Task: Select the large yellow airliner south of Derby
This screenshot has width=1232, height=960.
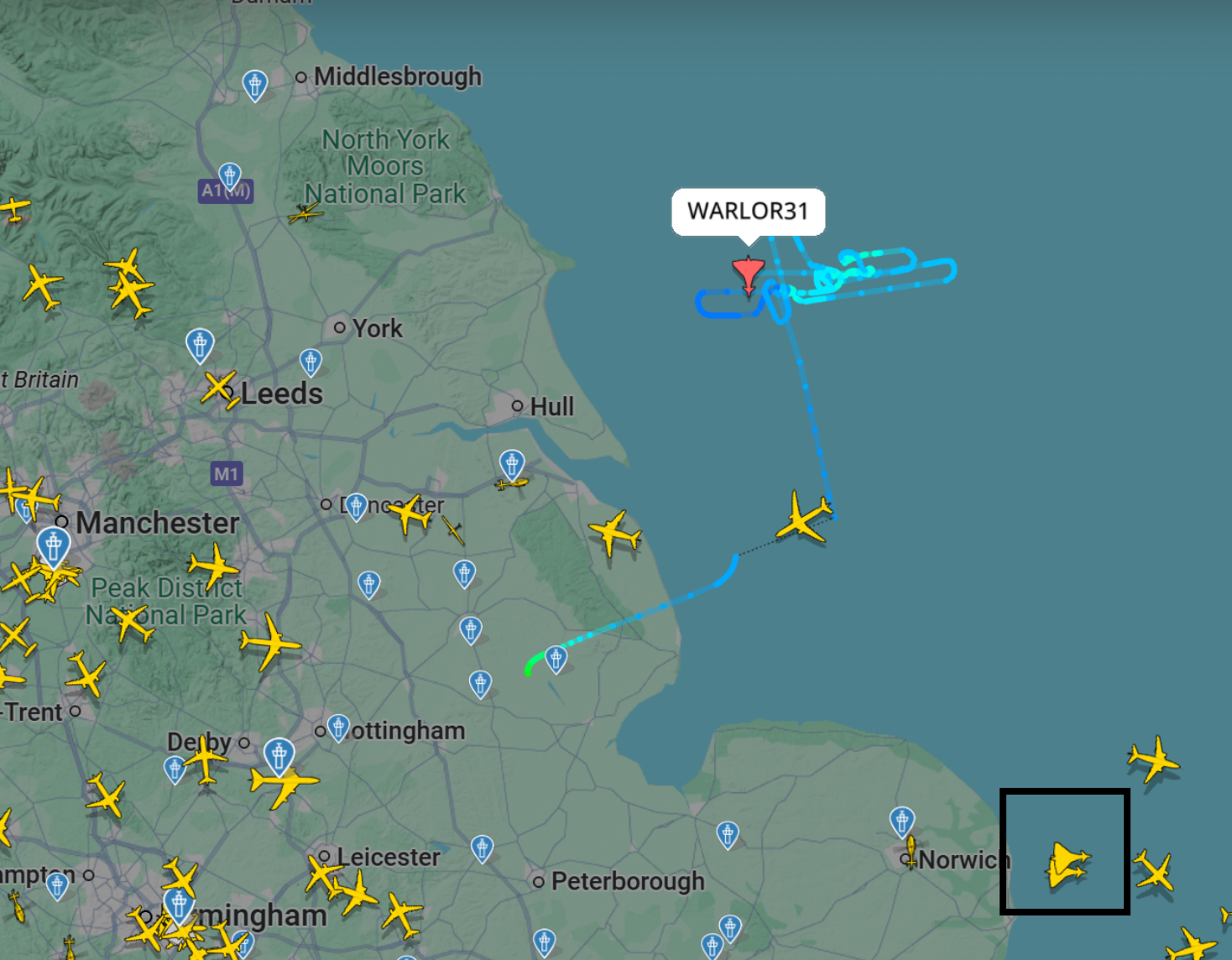Action: [x=284, y=781]
